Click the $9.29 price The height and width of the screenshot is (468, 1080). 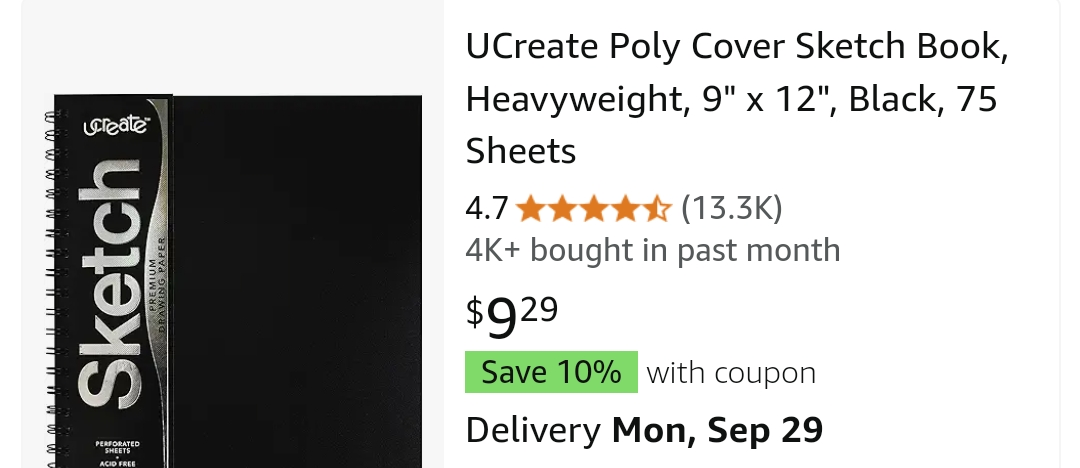coord(512,314)
